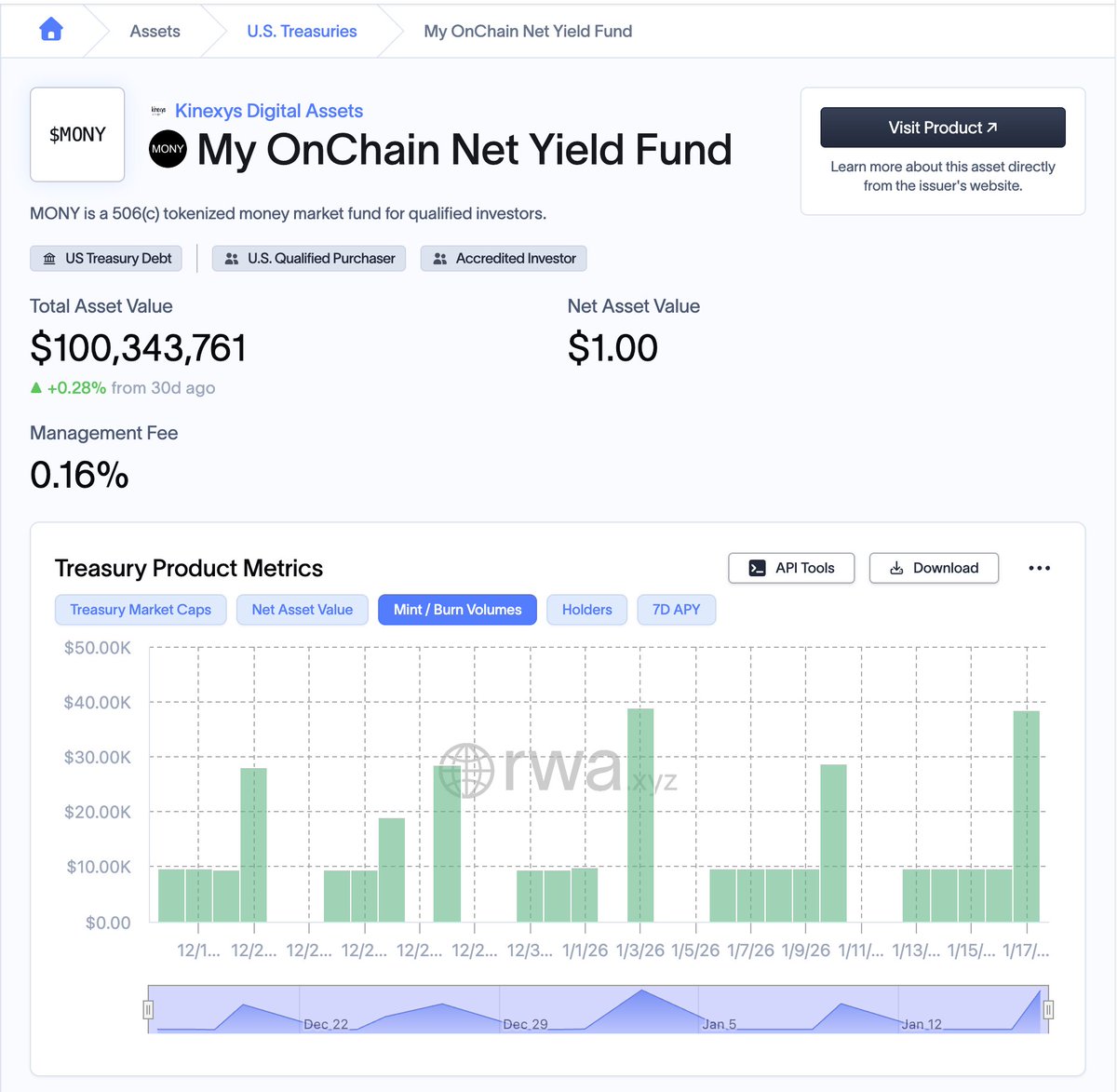Click the left range slider handle
The height and width of the screenshot is (1092, 1117).
point(148,1009)
